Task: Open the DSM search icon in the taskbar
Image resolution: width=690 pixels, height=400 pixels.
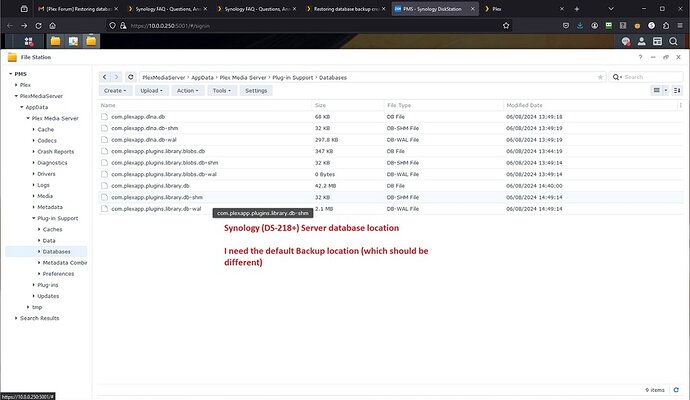Action: click(x=673, y=41)
